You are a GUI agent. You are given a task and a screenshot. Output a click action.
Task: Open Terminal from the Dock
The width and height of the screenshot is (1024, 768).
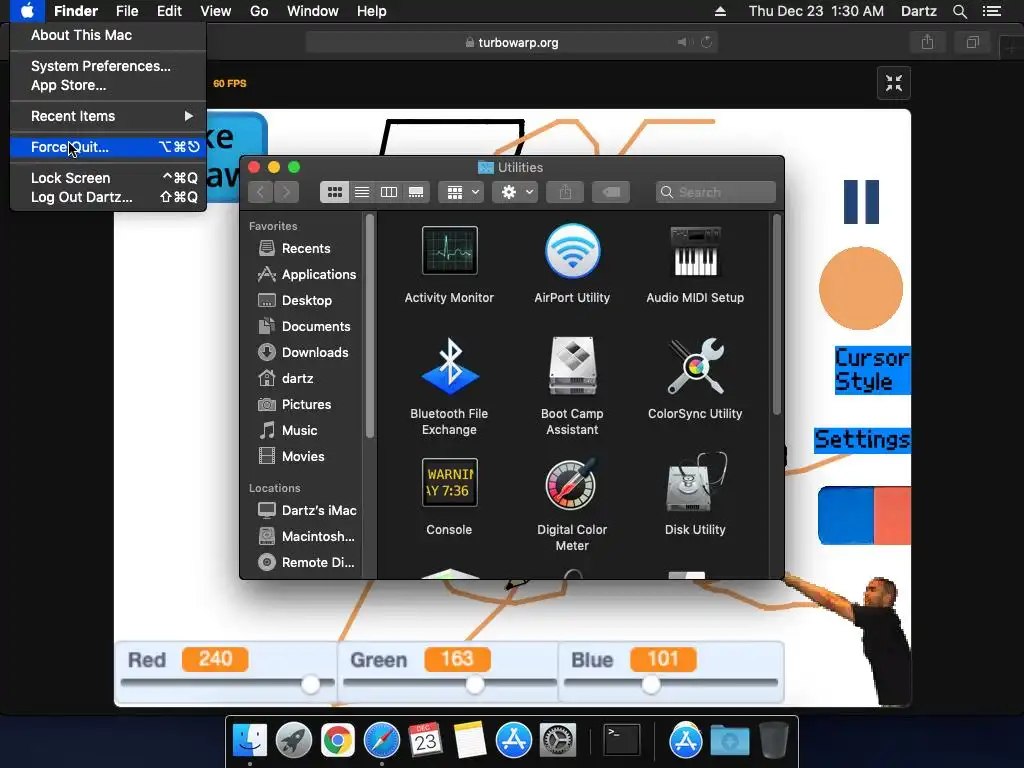click(x=621, y=740)
